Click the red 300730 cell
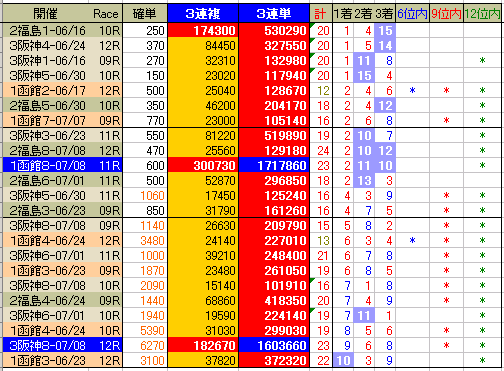Image resolution: width=504 pixels, height=371 pixels. click(203, 166)
